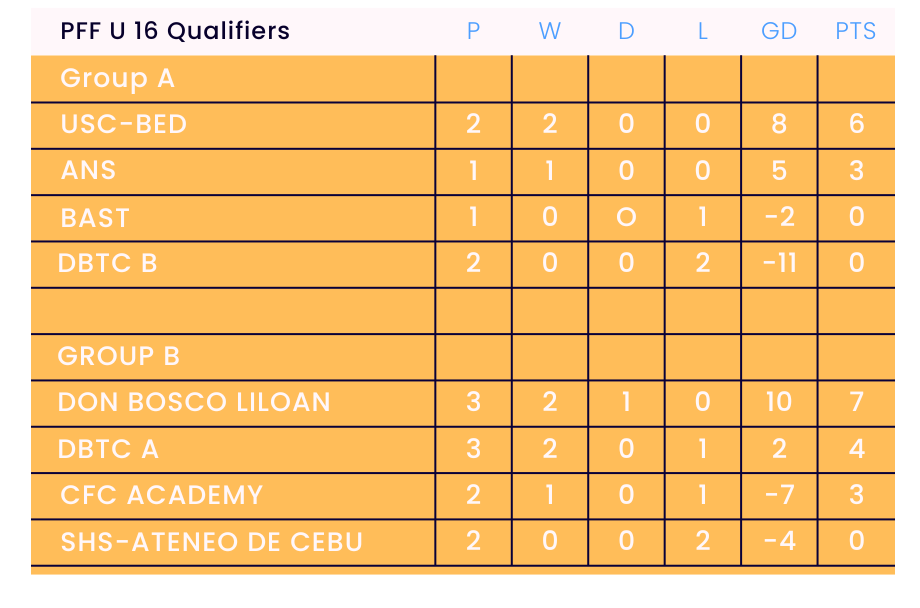
Task: Select CFC Academy's -7 goal difference cell
Action: (x=779, y=495)
